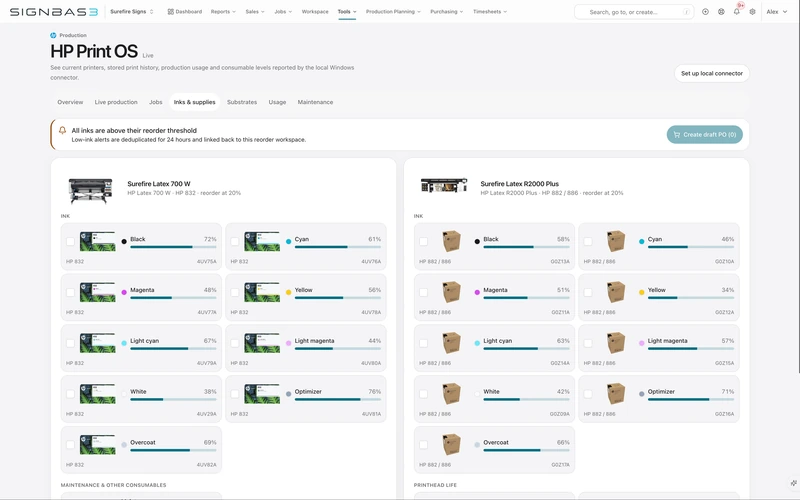Expand the Timesheets menu
Image resolution: width=800 pixels, height=500 pixels.
490,12
